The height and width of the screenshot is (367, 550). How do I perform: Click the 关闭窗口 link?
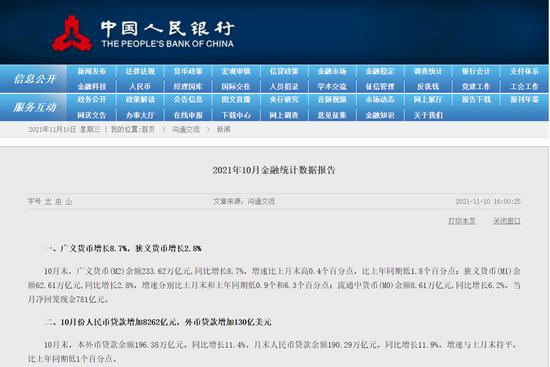(x=507, y=221)
